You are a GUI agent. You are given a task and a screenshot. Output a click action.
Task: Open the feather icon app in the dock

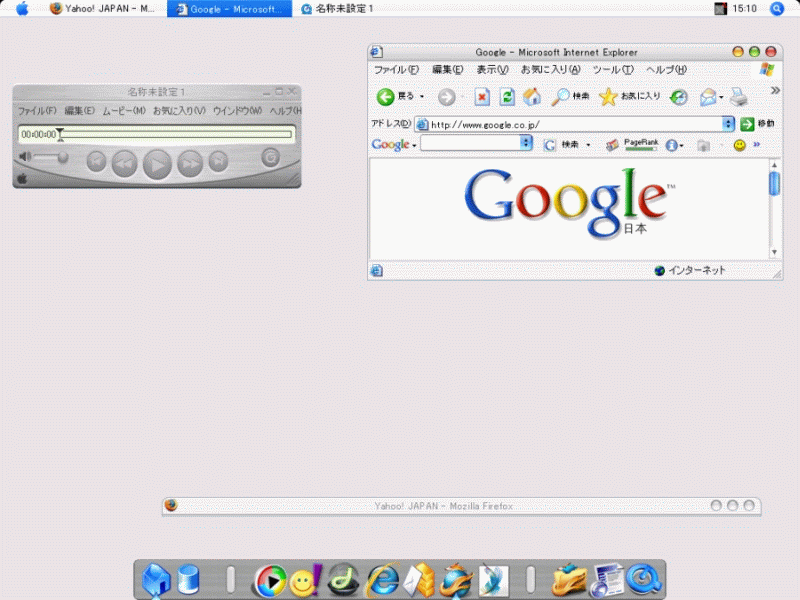[x=493, y=580]
